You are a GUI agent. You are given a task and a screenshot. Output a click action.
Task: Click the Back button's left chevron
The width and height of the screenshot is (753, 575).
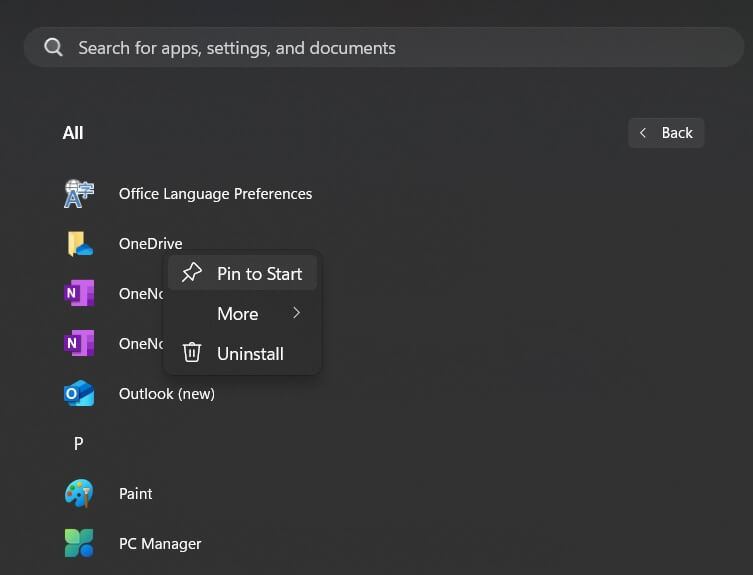tap(643, 133)
